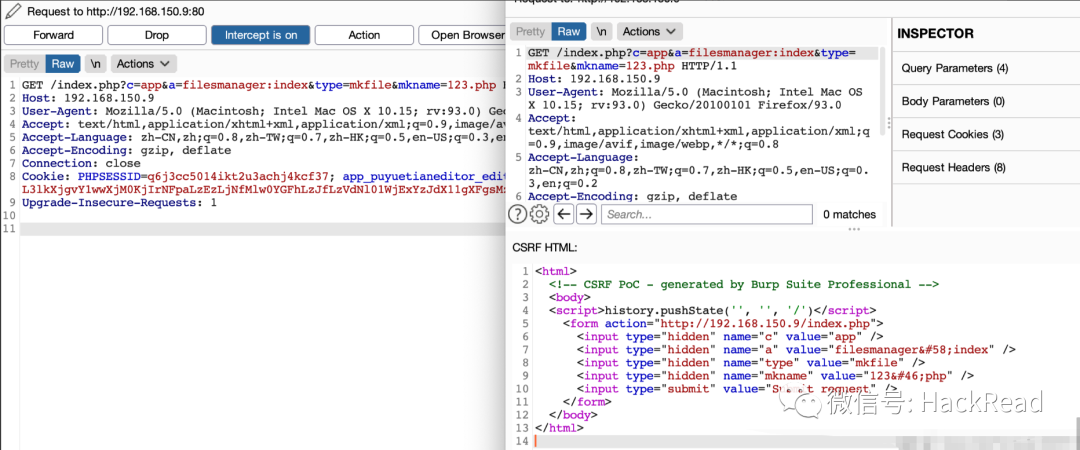Click the pencil edit icon beside Request title

[x=12, y=11]
